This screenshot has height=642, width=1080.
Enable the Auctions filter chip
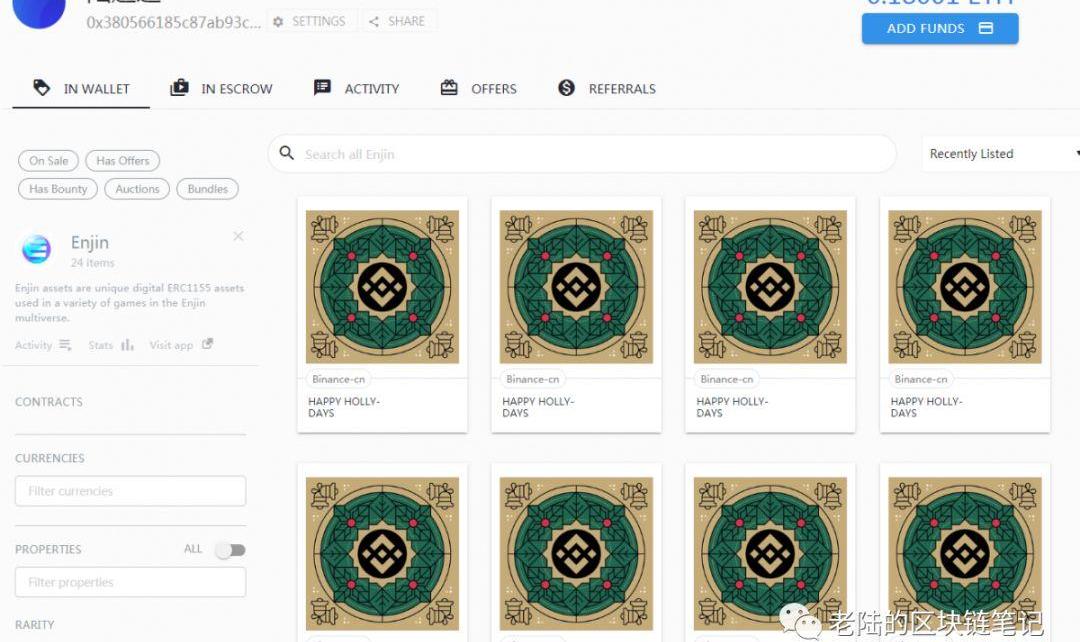(137, 189)
